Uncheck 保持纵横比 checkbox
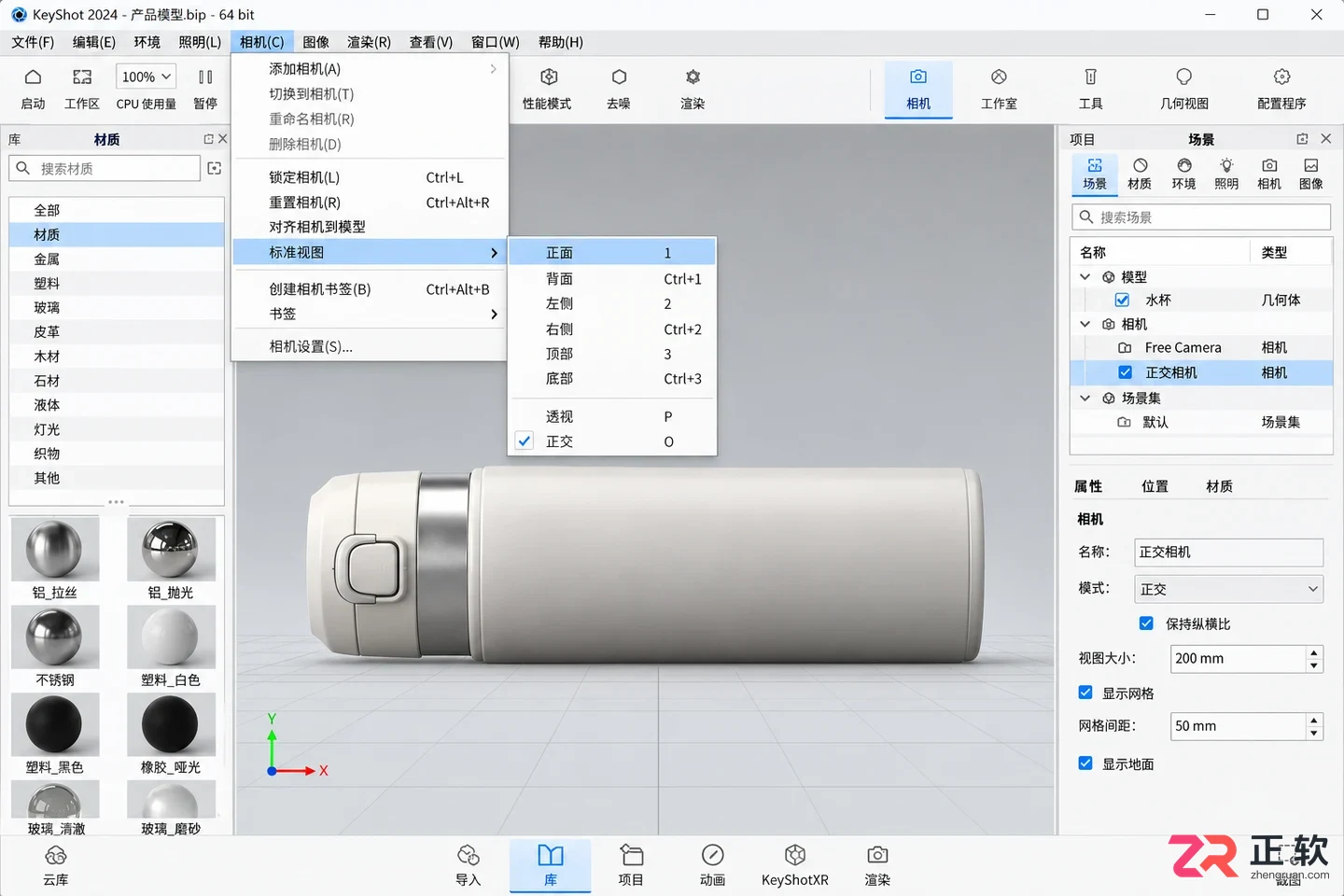Screen dimensions: 1344x896 pyautogui.click(x=1146, y=623)
